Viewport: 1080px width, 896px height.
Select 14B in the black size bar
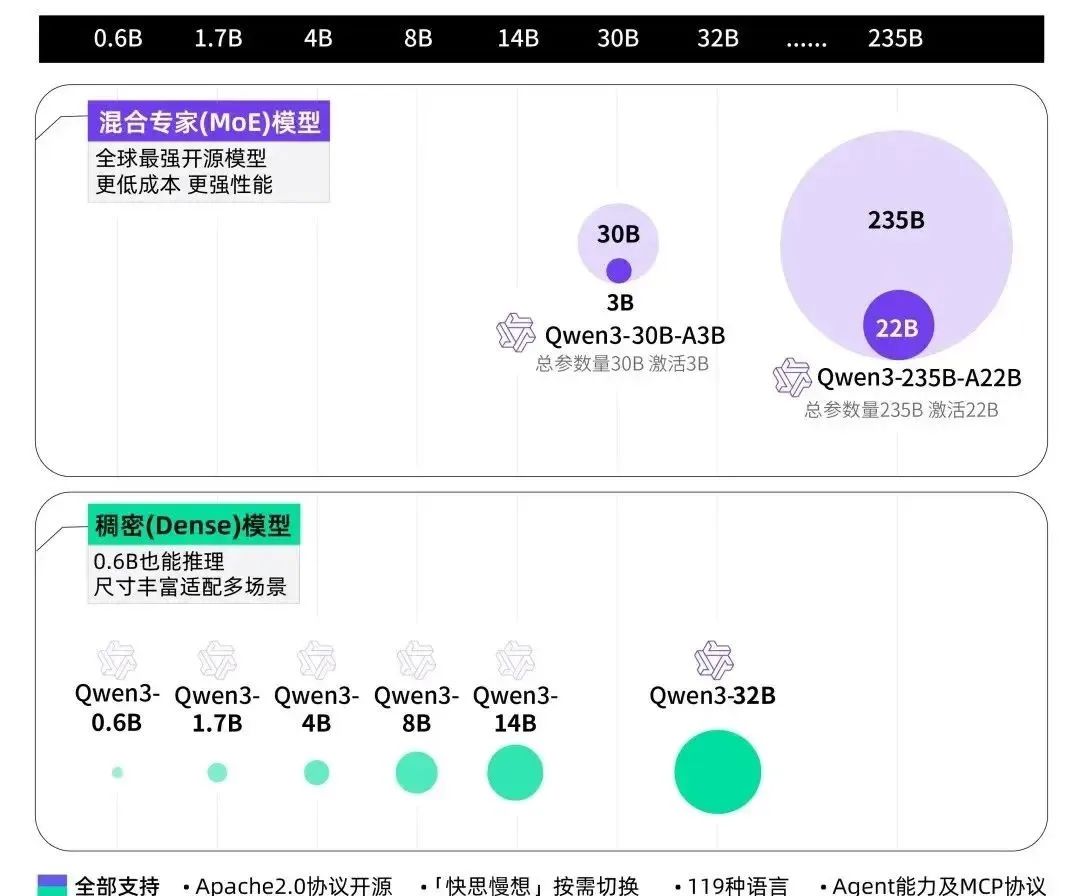tap(518, 38)
